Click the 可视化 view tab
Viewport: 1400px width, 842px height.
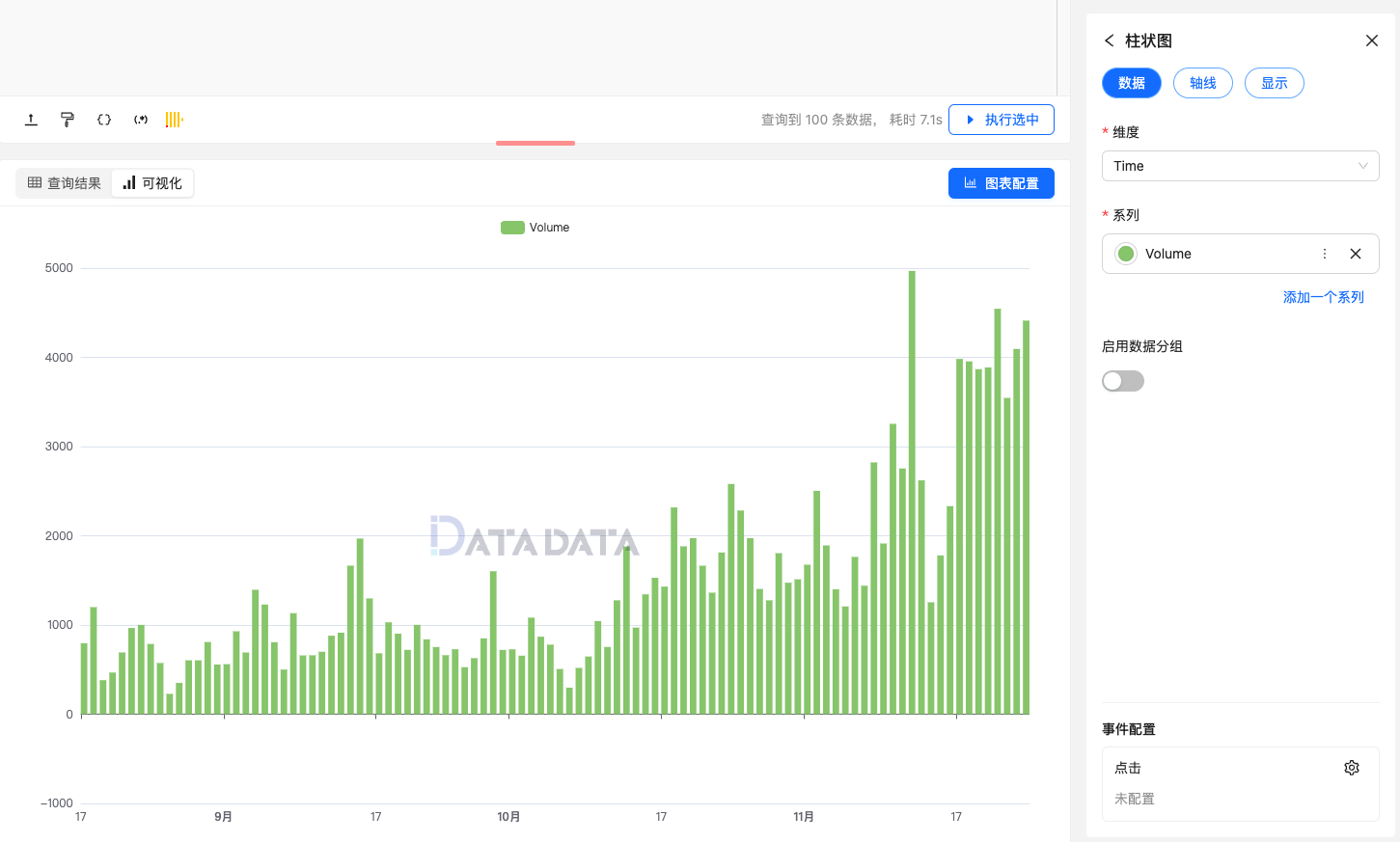(x=152, y=182)
